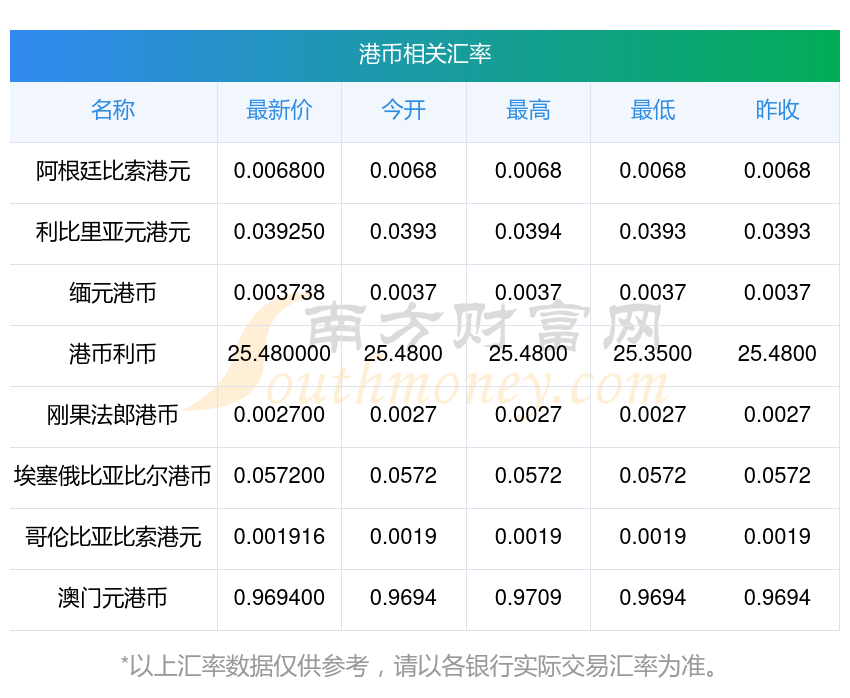The height and width of the screenshot is (698, 850).
Task: Click the 阿根廷比索港元 row name
Action: click(113, 171)
